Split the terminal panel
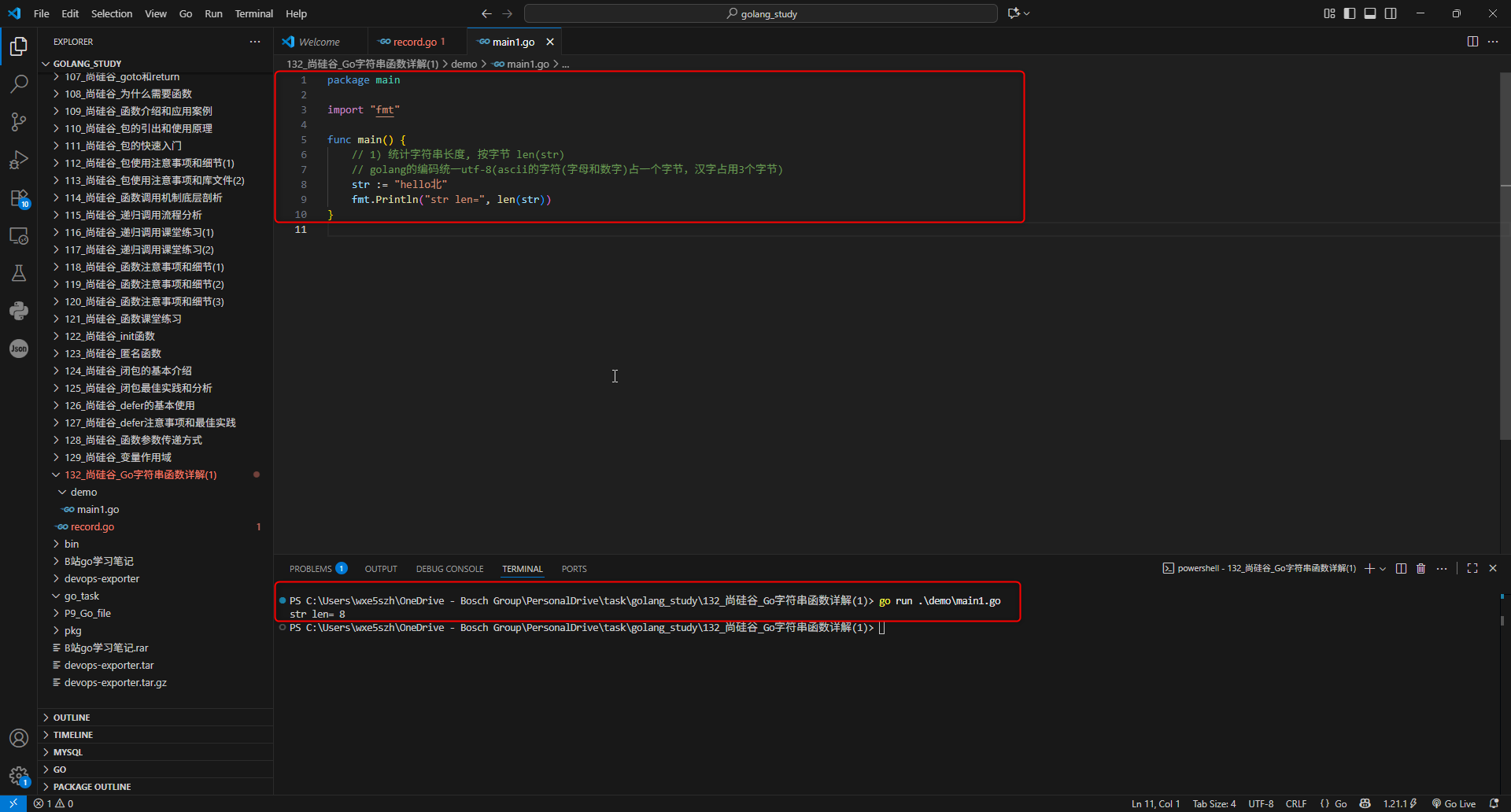Screen dimensions: 1511x812 [x=1401, y=568]
